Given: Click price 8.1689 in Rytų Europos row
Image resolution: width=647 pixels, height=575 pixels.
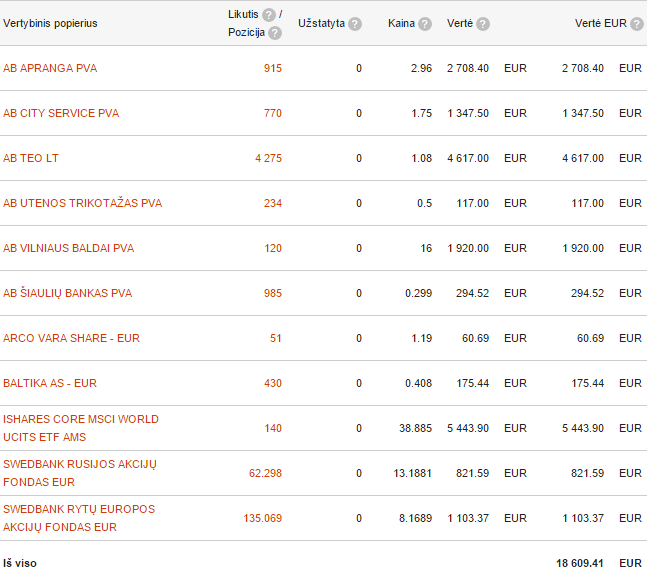Looking at the screenshot, I should 415,518.
